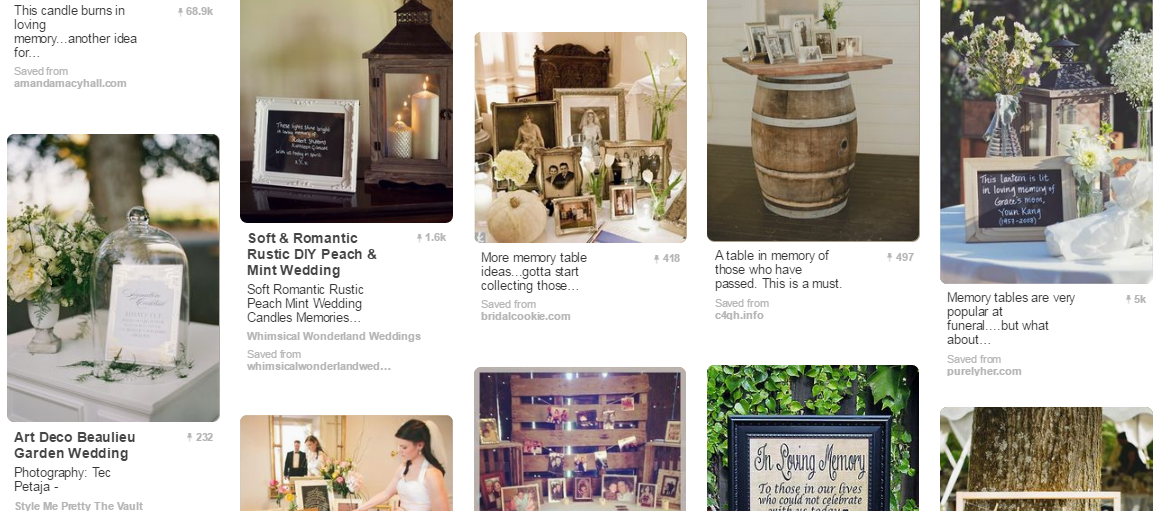Open bridalcookie.com source link
Viewport: 1163px width, 511px height.
point(525,317)
